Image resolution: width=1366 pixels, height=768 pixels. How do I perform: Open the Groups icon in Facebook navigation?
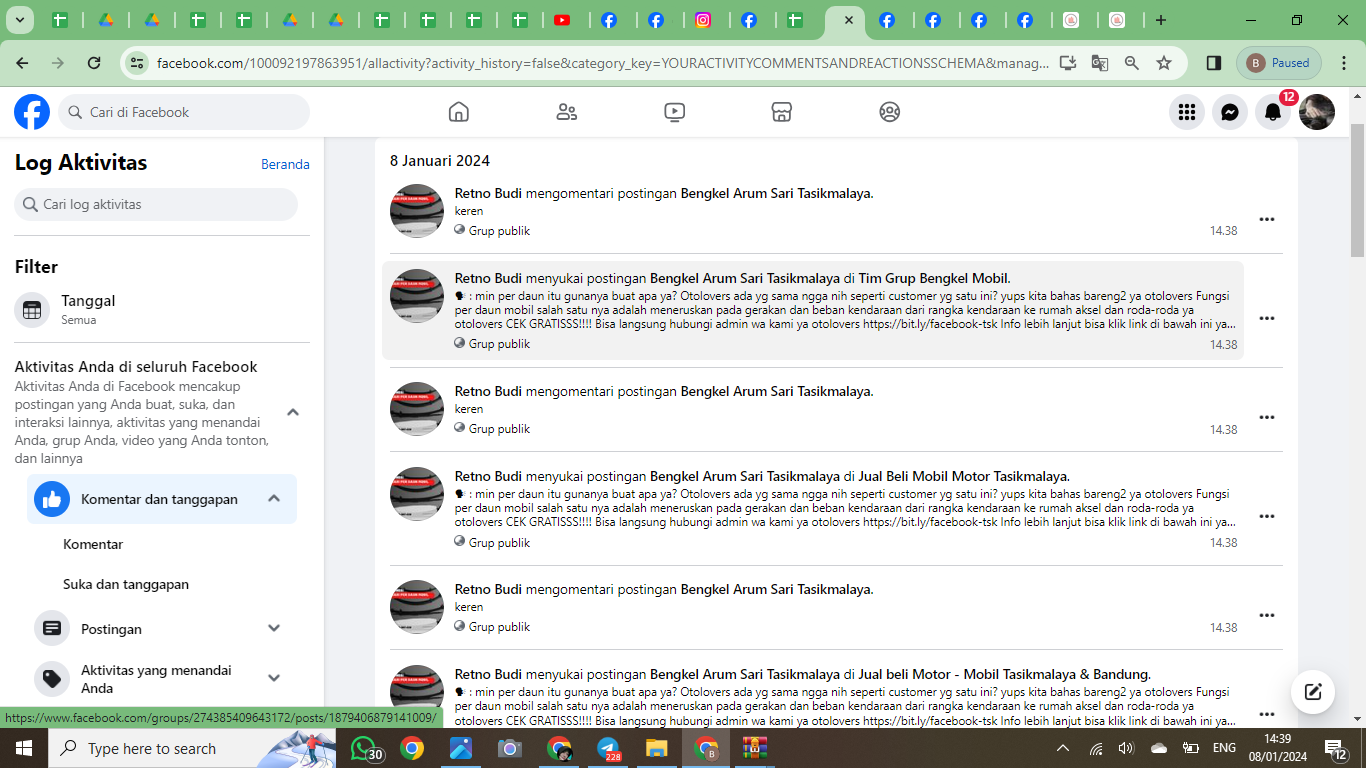click(x=890, y=112)
